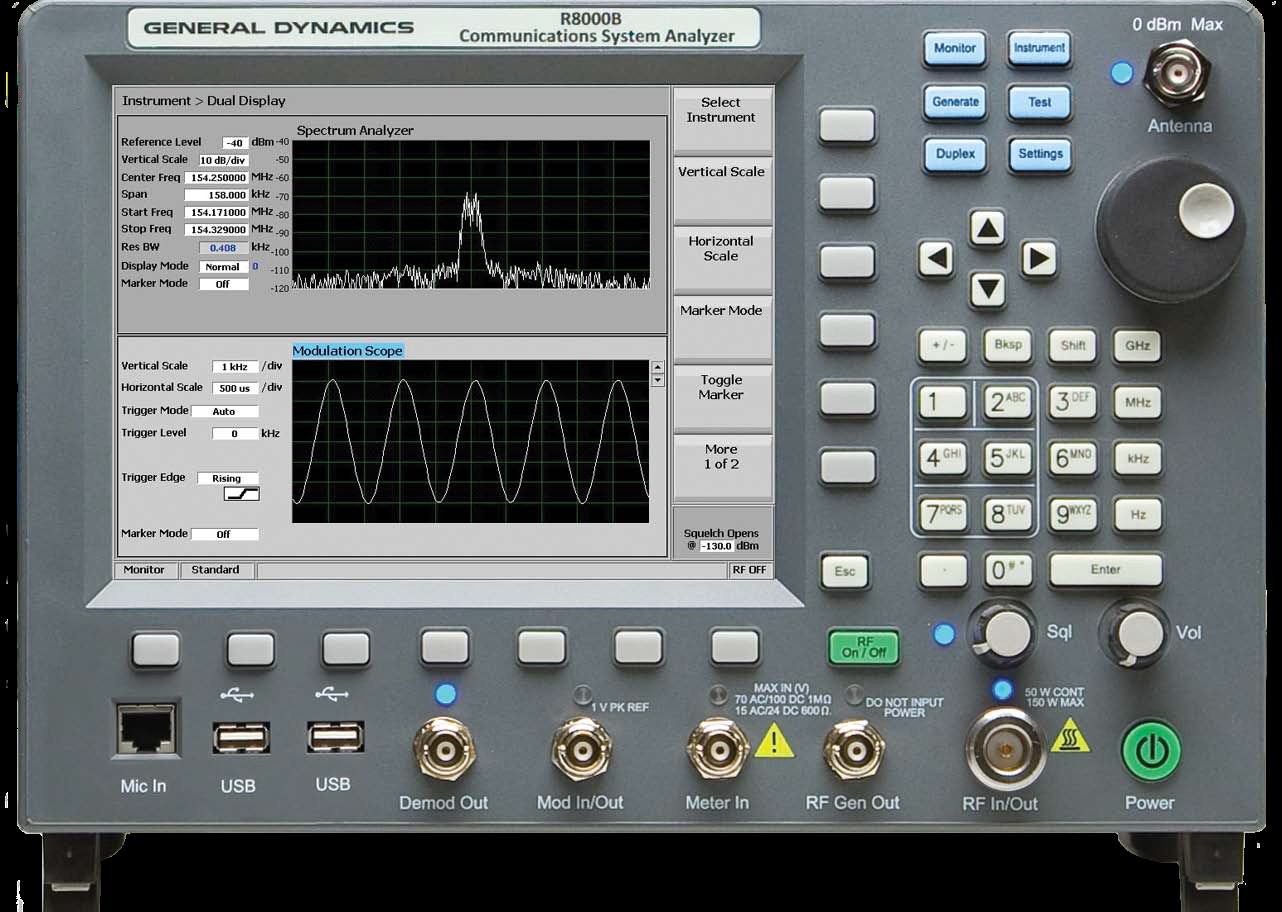Hit the blue Test button
The image size is (1282, 912).
[x=1039, y=102]
